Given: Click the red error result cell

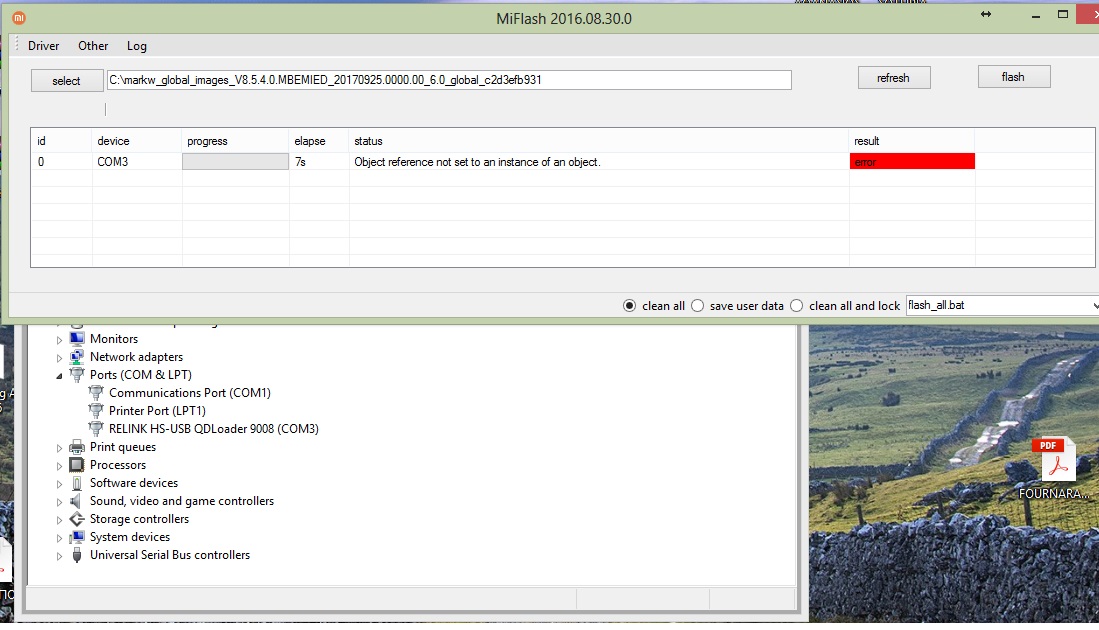Looking at the screenshot, I should point(911,161).
